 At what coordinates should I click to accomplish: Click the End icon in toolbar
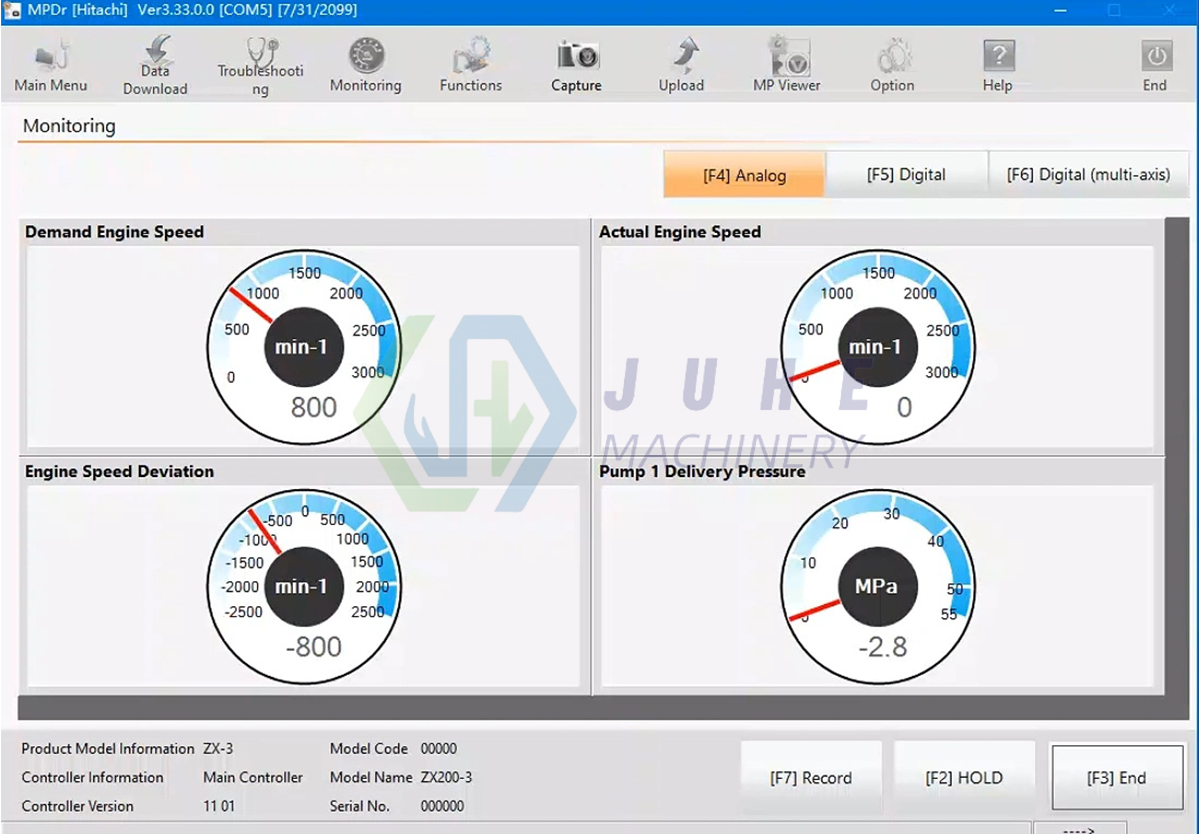point(1155,63)
